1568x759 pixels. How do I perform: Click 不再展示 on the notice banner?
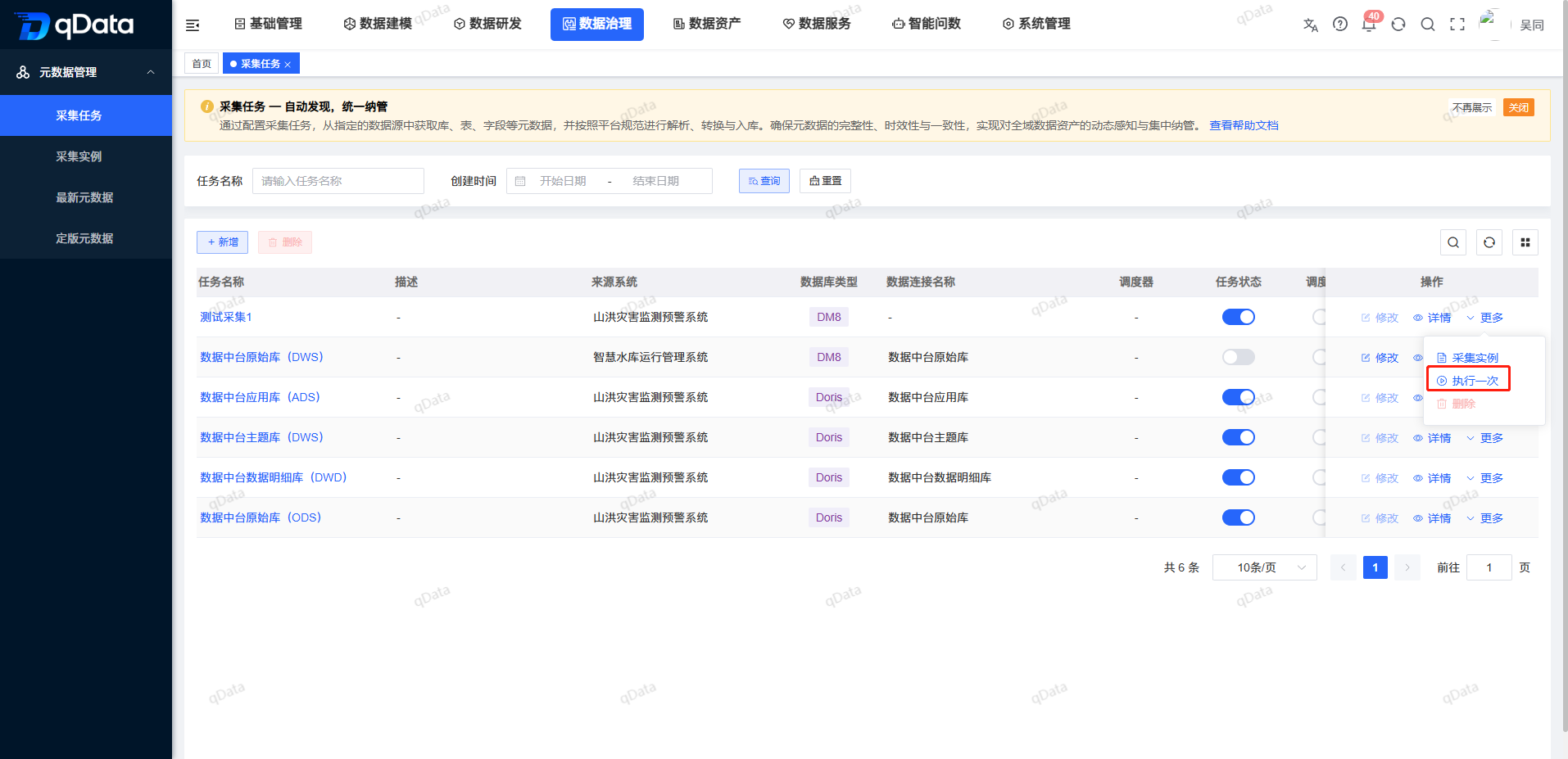[1472, 108]
